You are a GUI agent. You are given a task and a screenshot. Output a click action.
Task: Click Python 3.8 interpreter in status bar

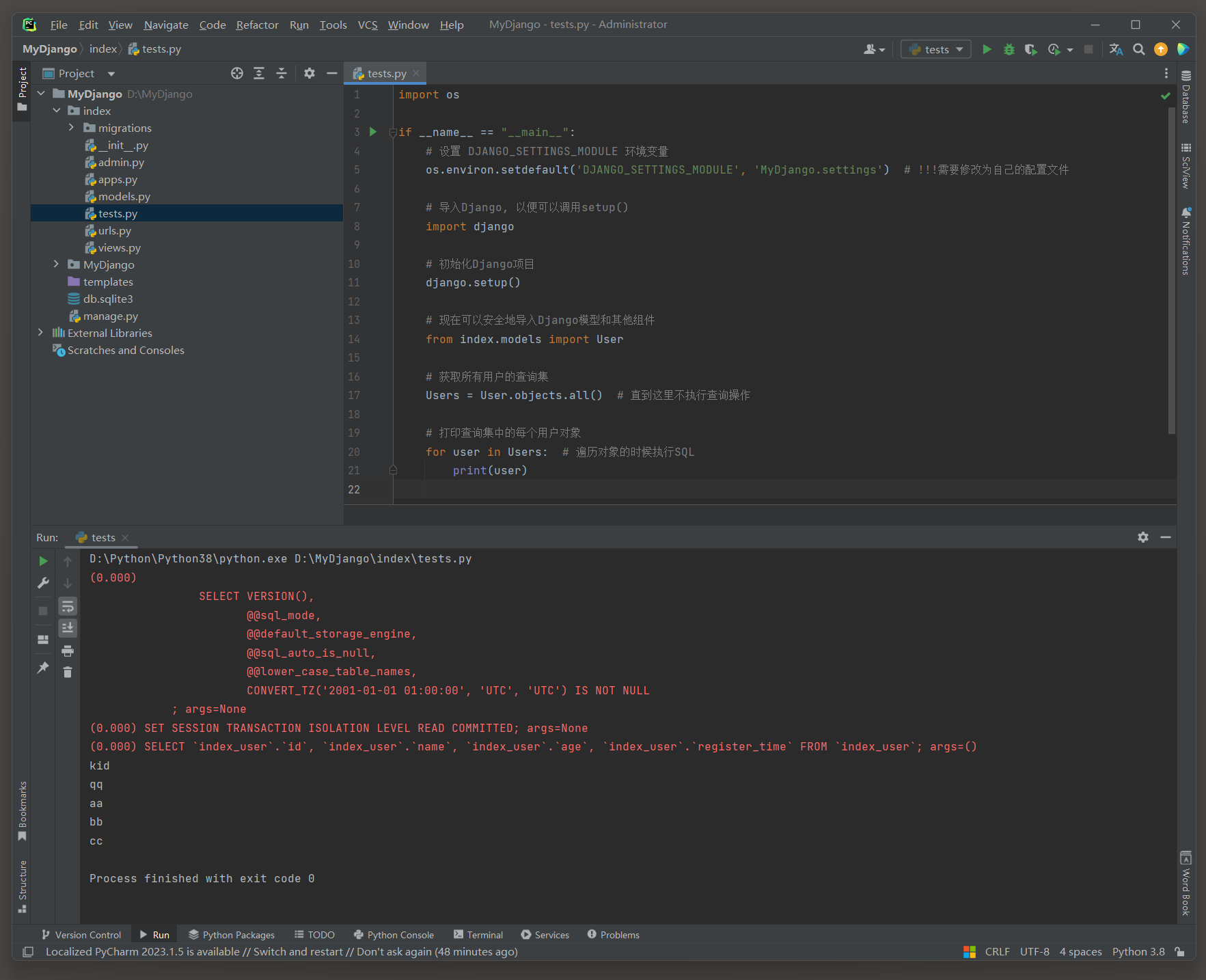(x=1138, y=951)
